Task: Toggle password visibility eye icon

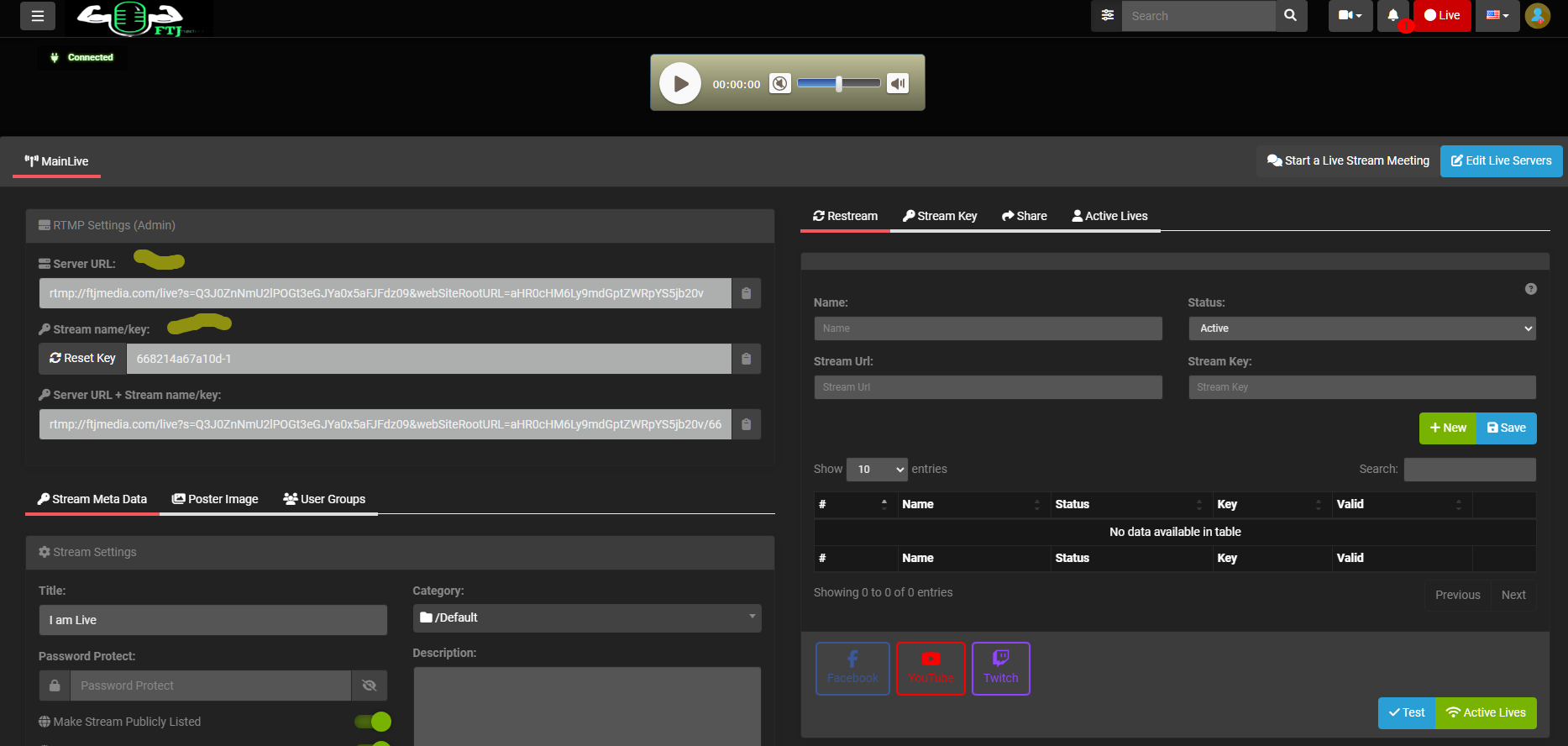Action: click(369, 686)
